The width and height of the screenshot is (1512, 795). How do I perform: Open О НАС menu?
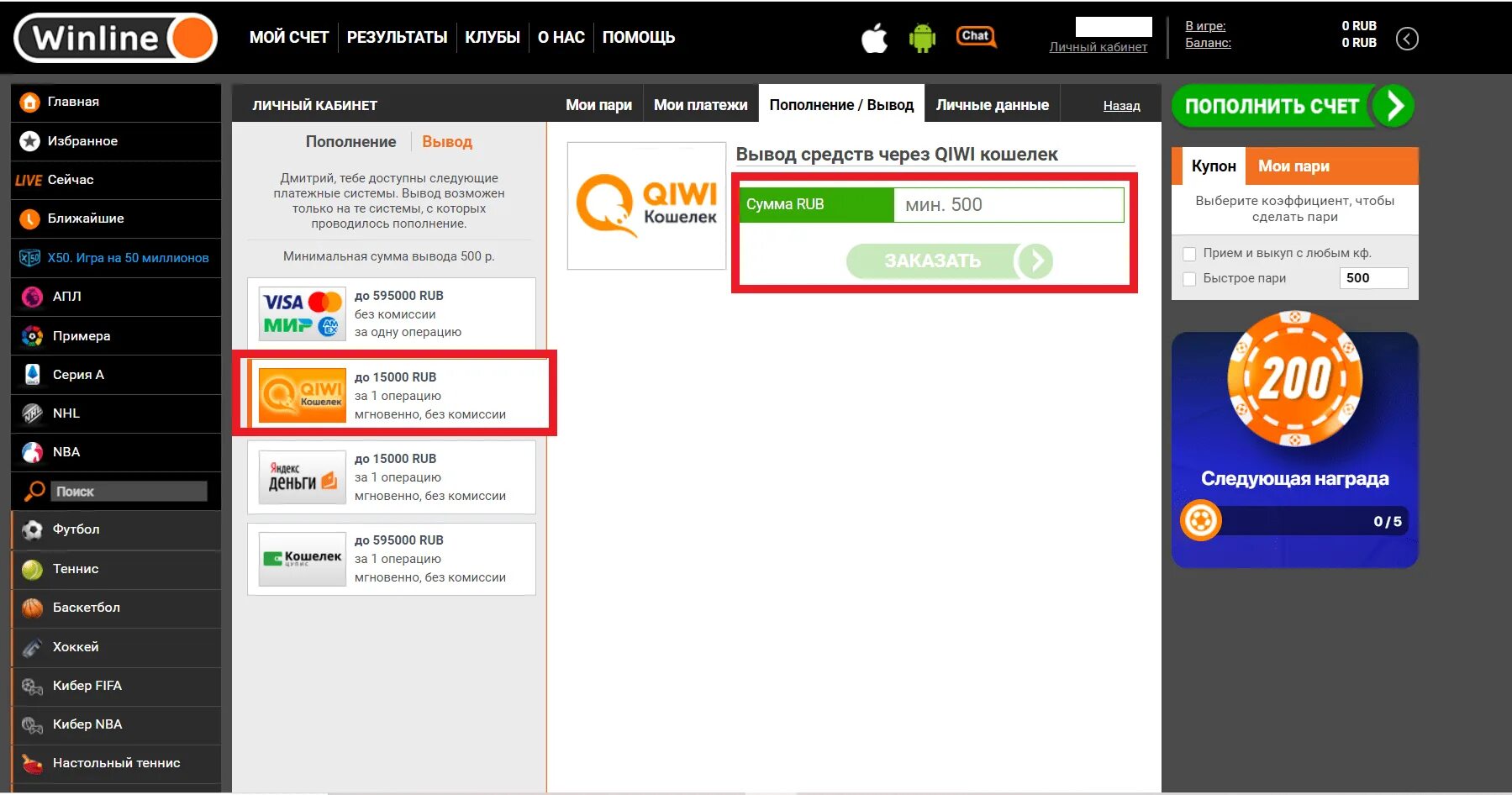pos(561,38)
